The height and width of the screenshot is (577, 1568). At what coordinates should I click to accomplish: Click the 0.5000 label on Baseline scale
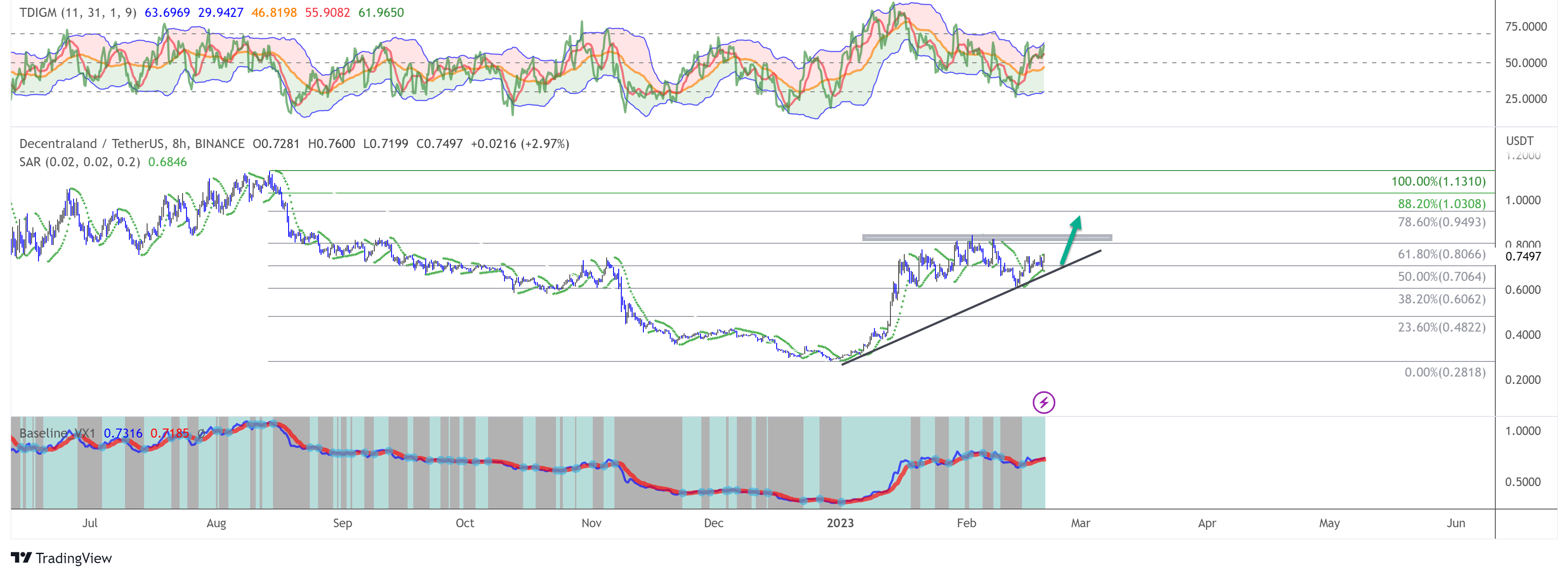point(1523,482)
